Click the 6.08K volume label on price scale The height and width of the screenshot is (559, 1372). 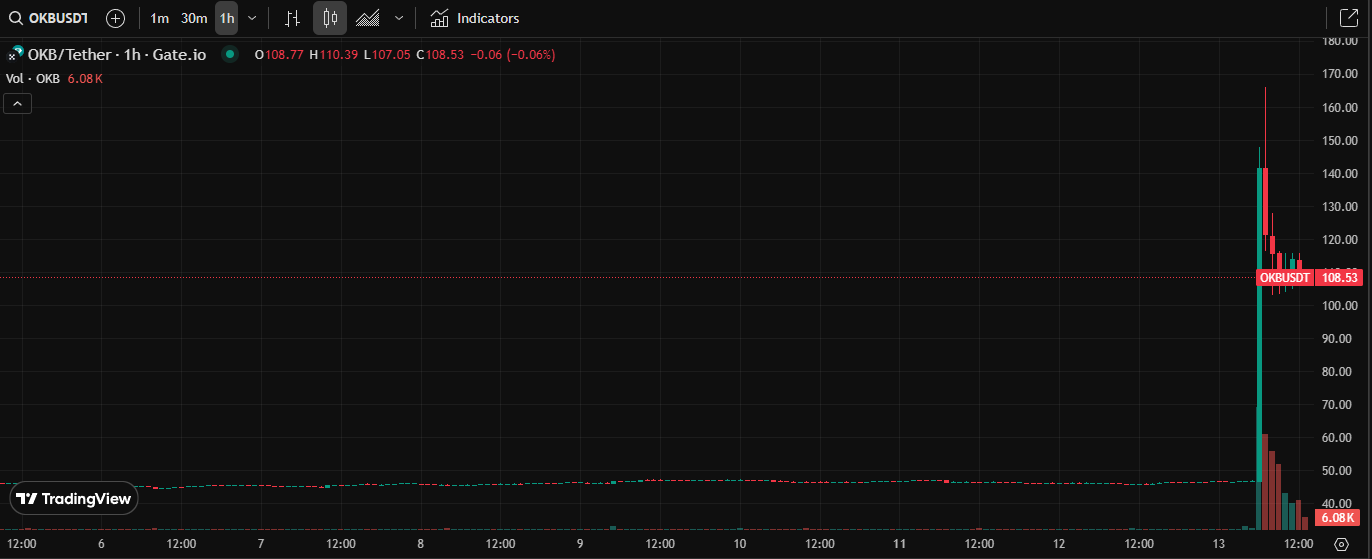(x=1337, y=518)
